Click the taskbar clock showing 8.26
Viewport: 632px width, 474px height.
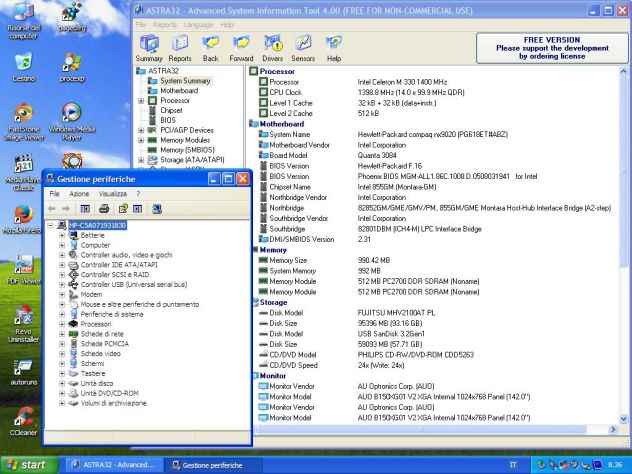pos(615,465)
